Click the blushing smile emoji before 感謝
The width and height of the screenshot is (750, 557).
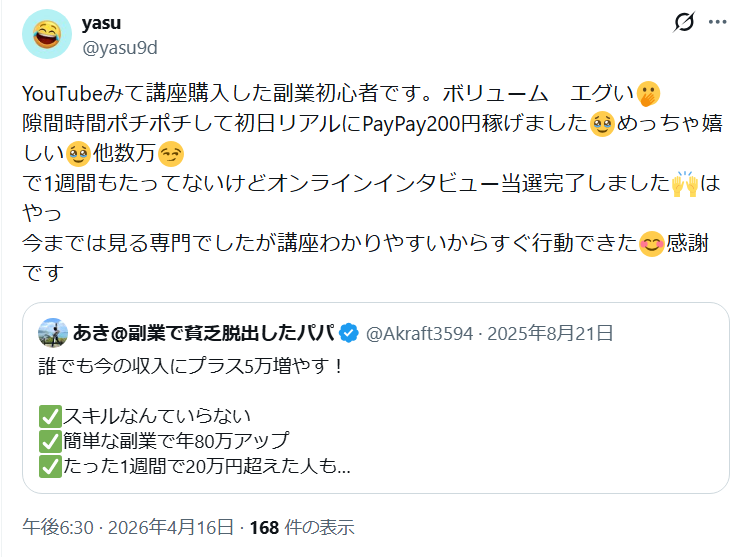click(x=652, y=243)
